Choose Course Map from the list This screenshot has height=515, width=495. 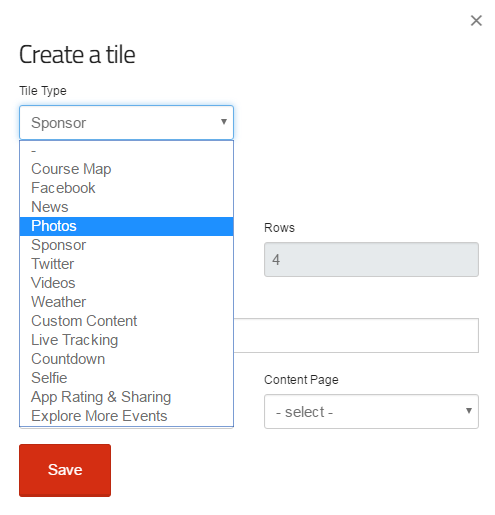[x=126, y=169]
